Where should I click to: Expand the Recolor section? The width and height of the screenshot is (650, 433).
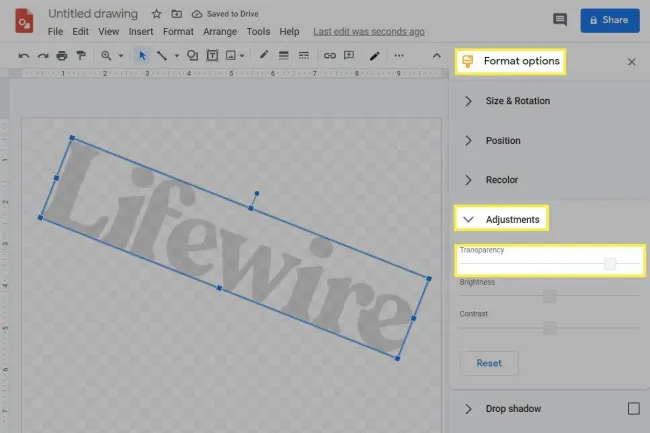pos(468,180)
